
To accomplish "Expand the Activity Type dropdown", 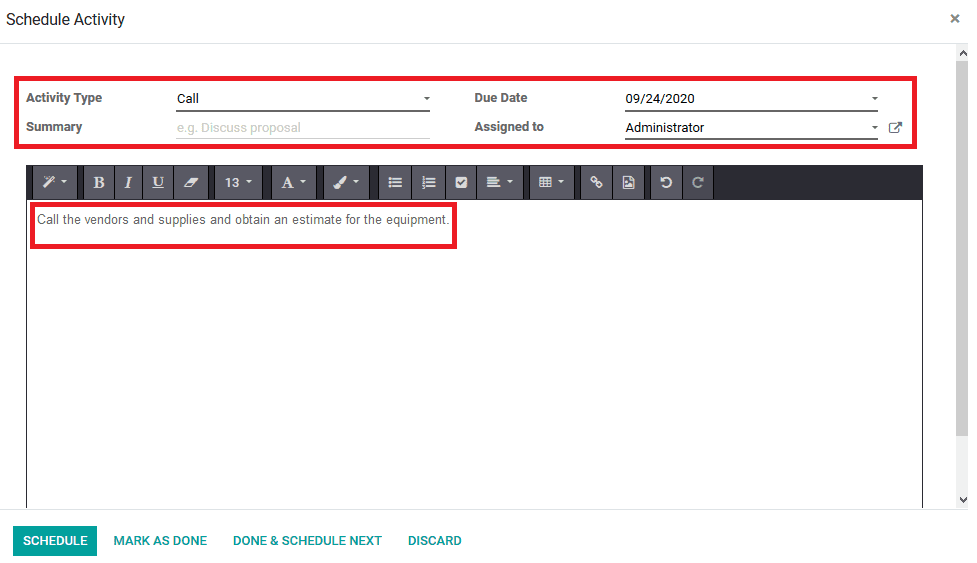I will 427,98.
